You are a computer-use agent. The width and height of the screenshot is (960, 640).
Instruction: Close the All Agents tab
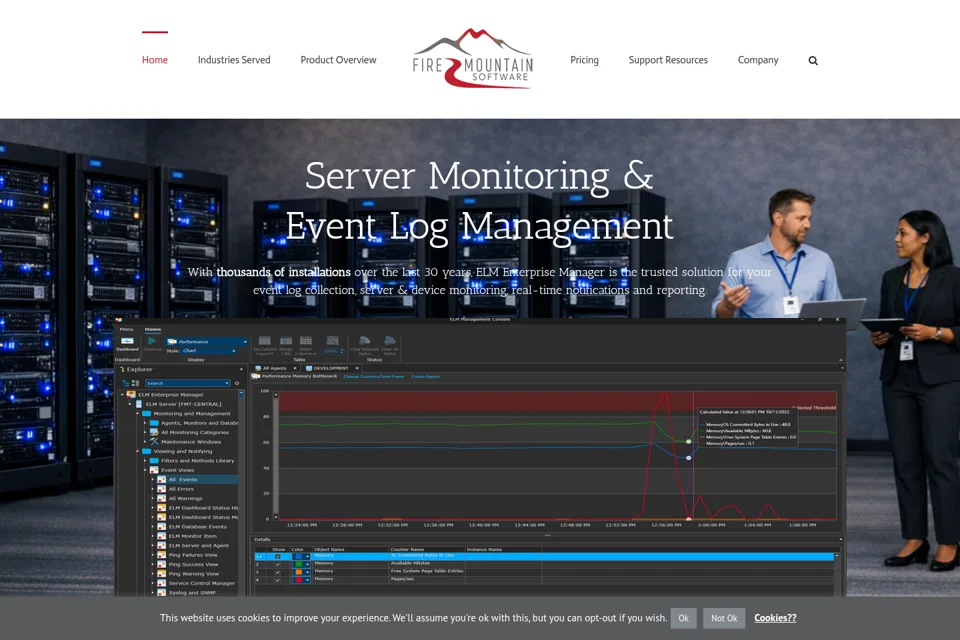[295, 368]
